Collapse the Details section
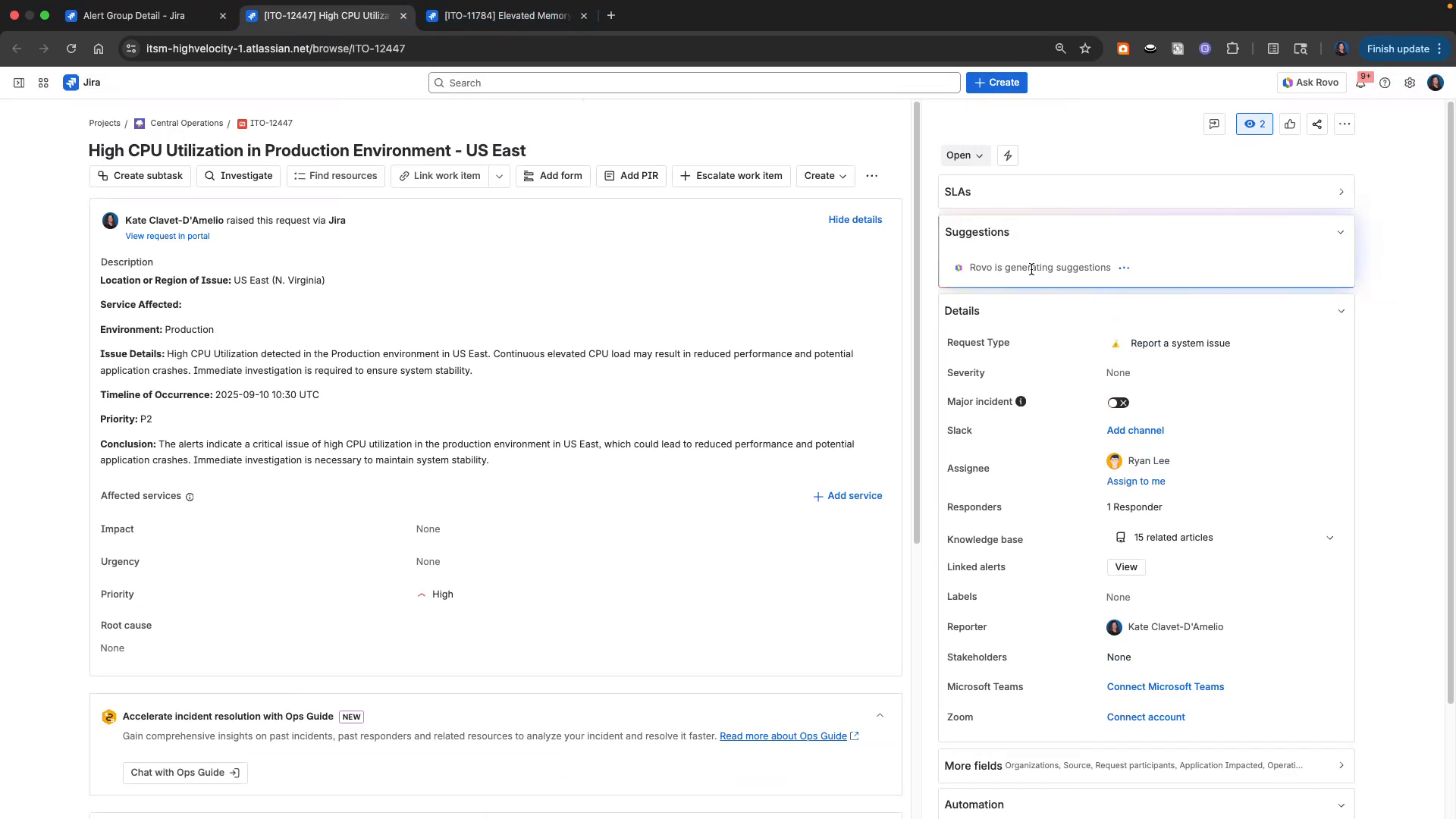The height and width of the screenshot is (819, 1456). pos(1341,311)
